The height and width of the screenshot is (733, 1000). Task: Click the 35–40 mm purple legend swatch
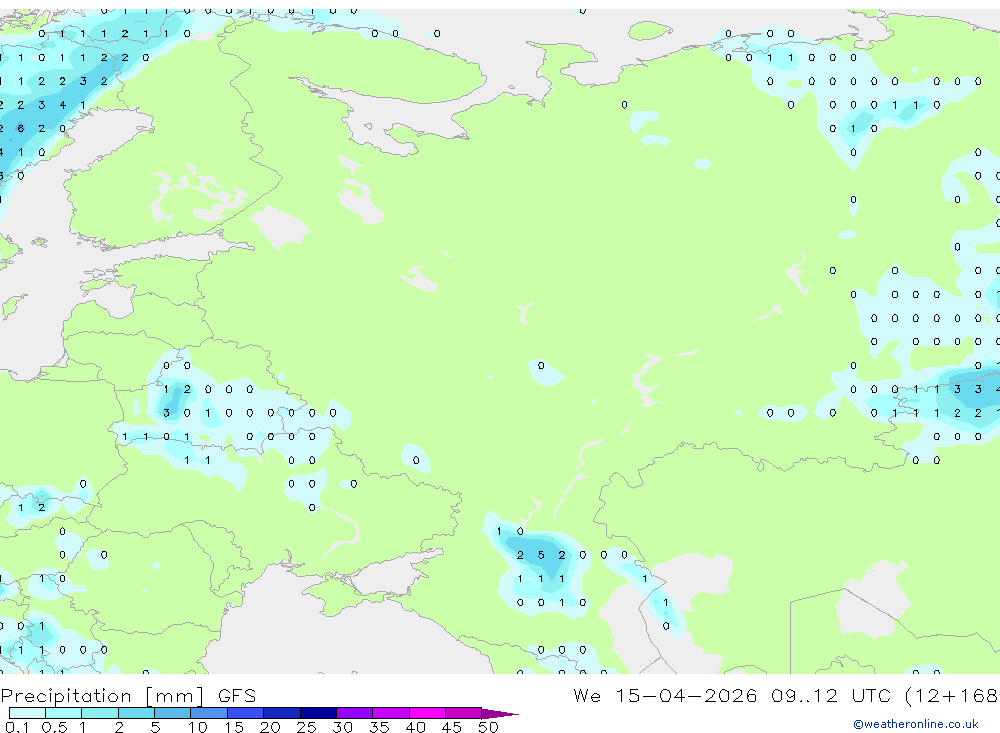[x=391, y=713]
